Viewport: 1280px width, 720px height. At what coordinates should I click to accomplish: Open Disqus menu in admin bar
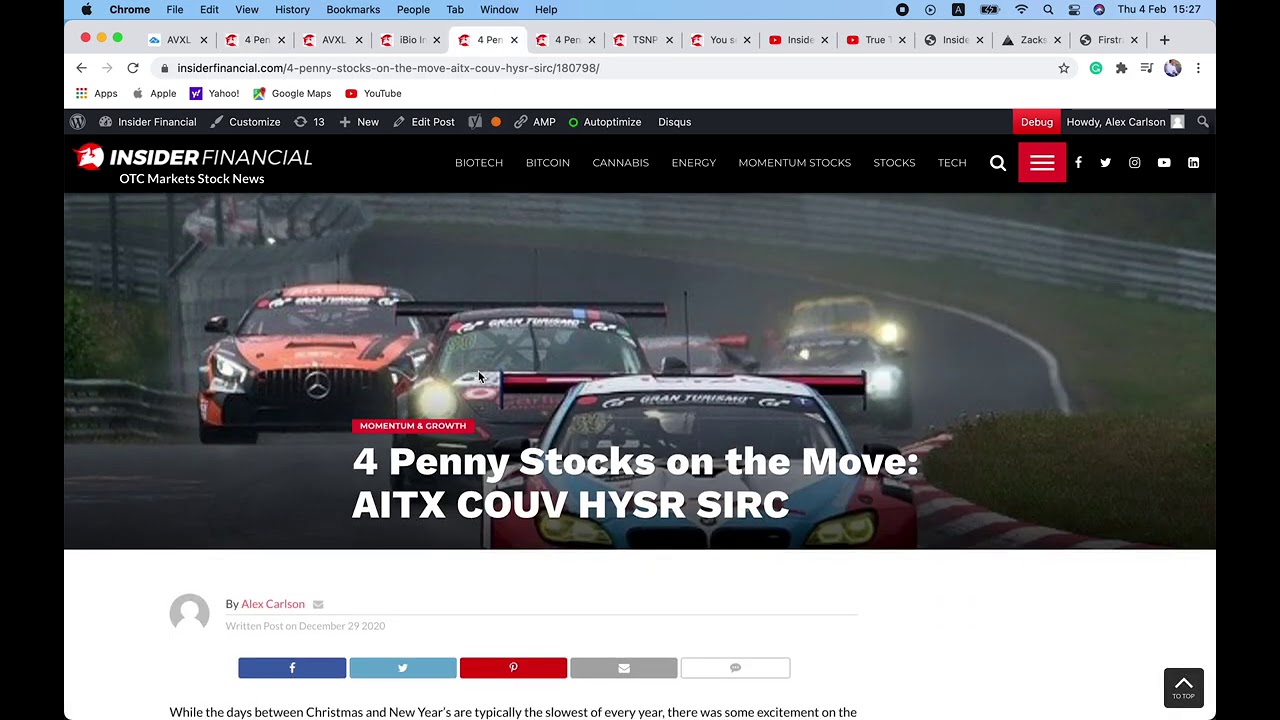tap(675, 122)
